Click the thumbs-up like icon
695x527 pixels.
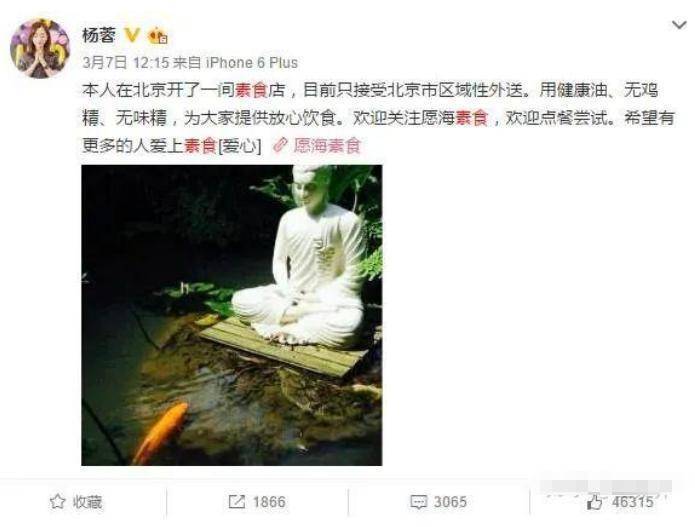tap(594, 502)
